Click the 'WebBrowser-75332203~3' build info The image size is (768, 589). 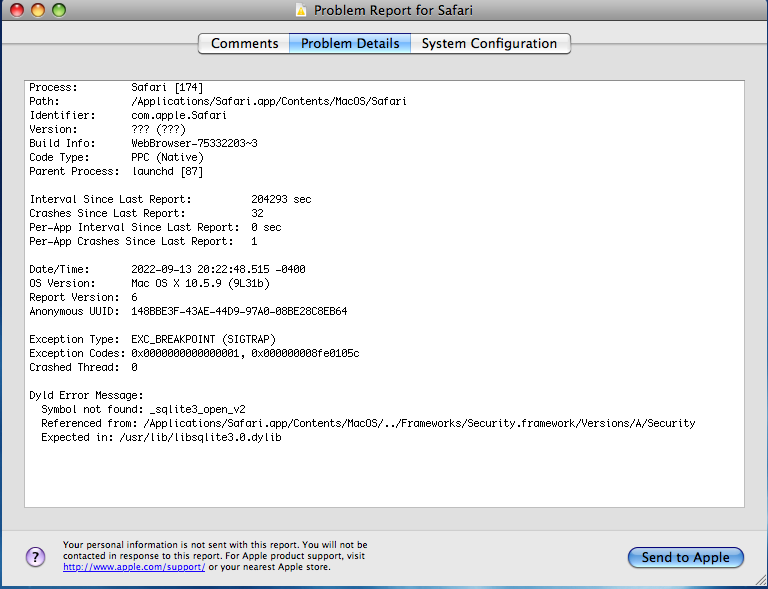pos(194,143)
